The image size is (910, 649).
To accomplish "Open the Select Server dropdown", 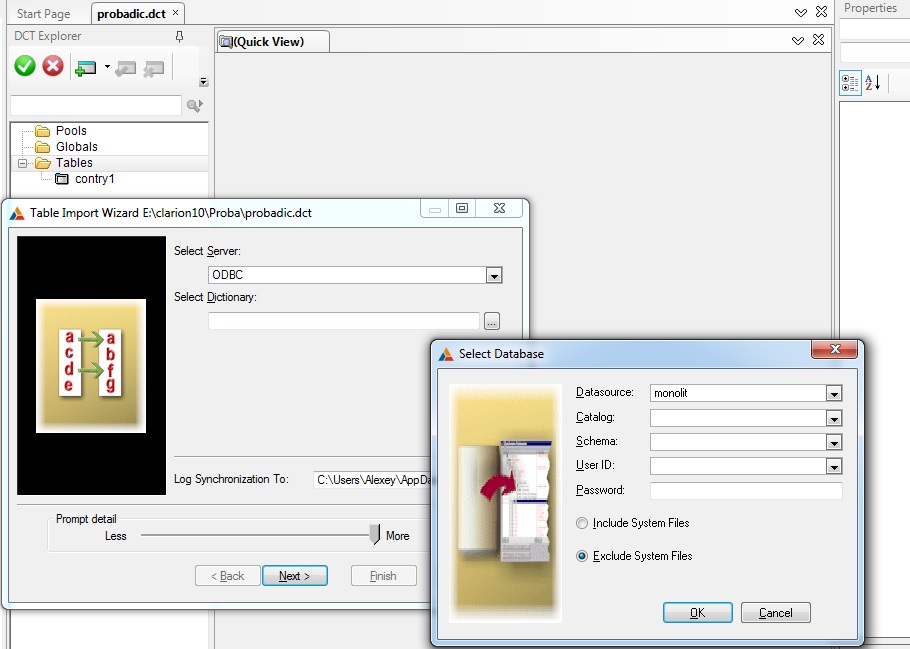I will [493, 275].
